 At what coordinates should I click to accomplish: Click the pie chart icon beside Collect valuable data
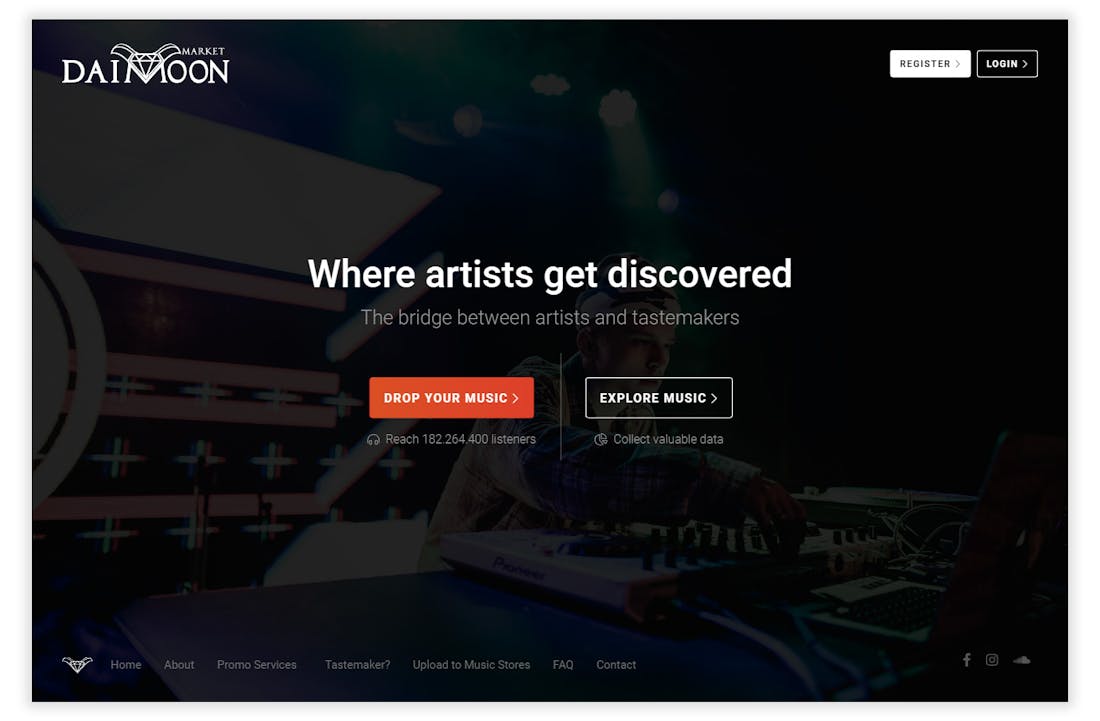point(601,440)
